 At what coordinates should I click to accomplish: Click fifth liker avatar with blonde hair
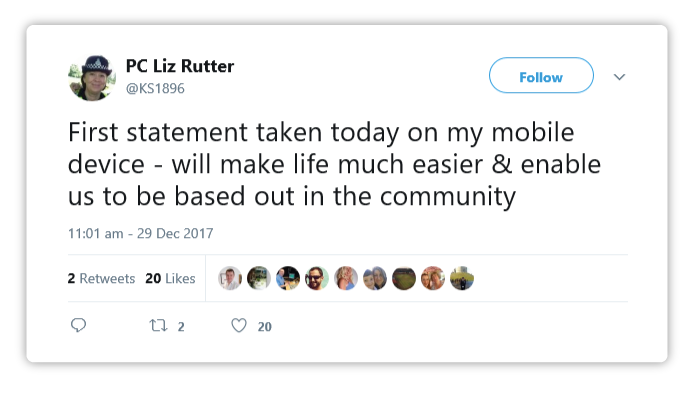[346, 278]
